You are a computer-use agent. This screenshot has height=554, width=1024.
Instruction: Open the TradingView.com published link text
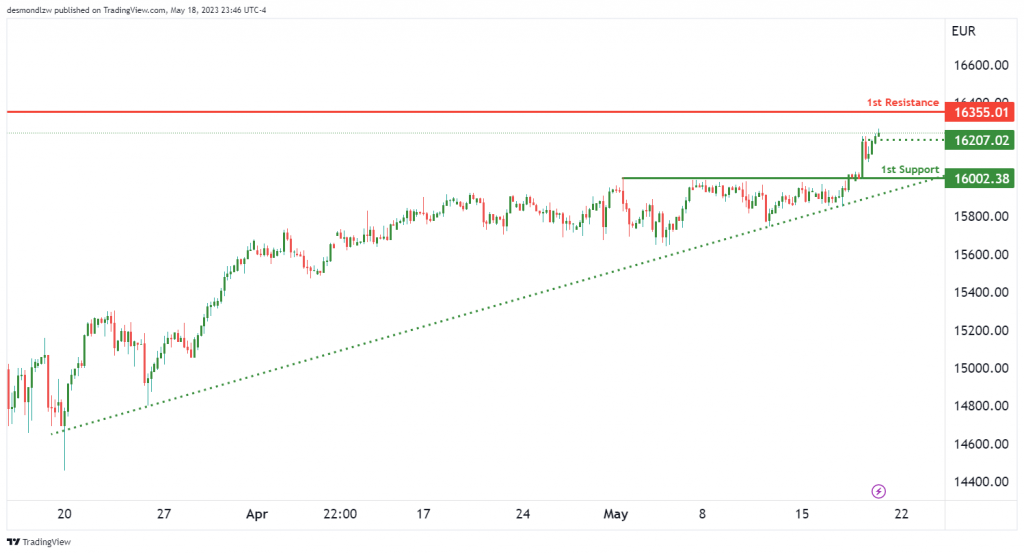click(134, 10)
